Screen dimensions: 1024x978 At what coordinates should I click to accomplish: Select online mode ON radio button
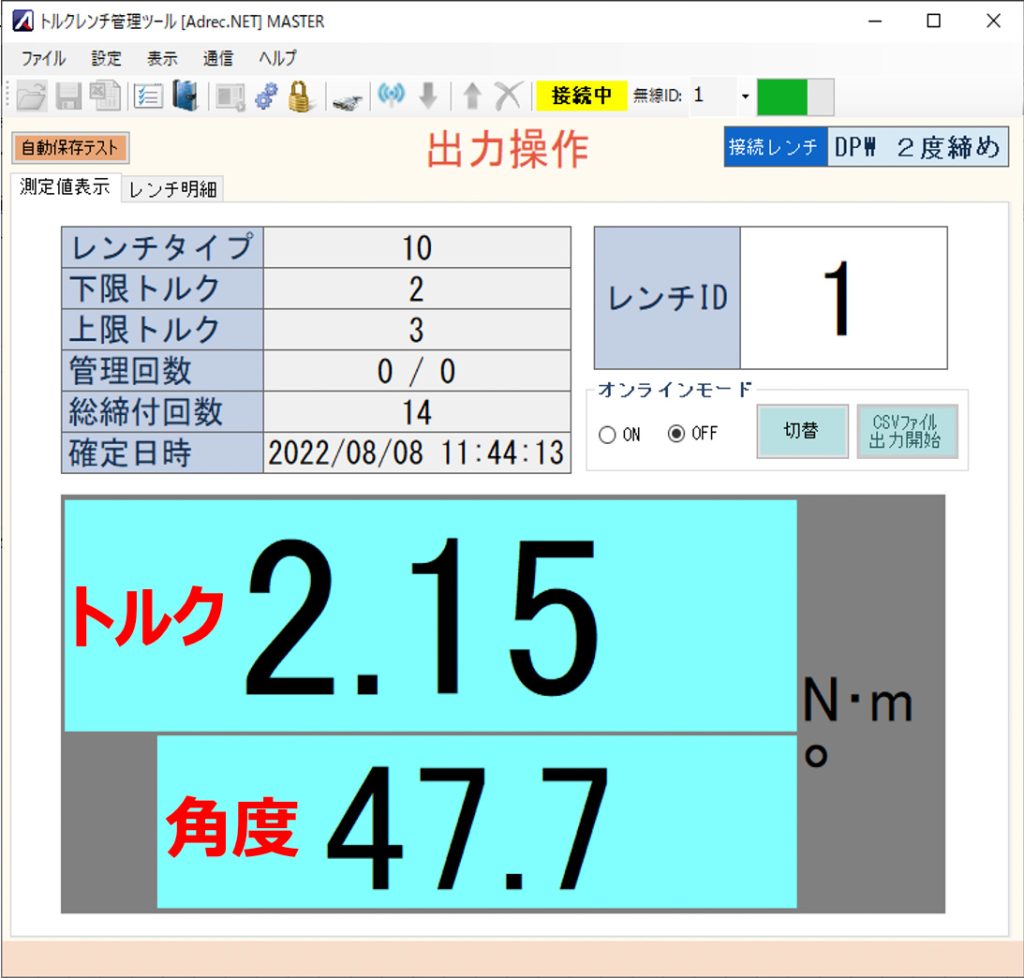click(x=607, y=435)
